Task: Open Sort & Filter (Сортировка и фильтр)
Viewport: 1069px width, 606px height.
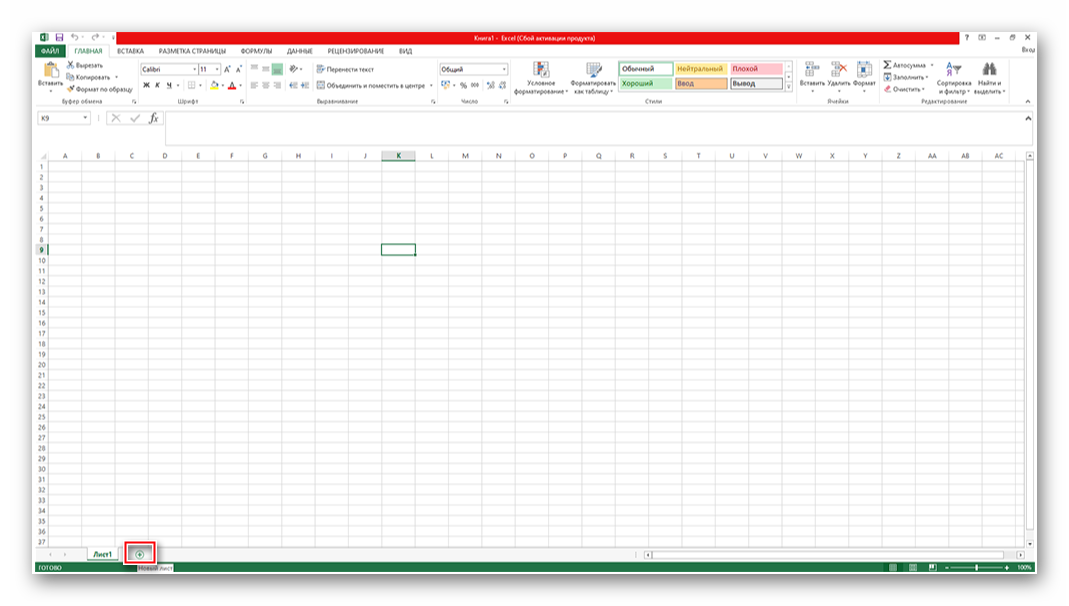Action: (x=954, y=78)
